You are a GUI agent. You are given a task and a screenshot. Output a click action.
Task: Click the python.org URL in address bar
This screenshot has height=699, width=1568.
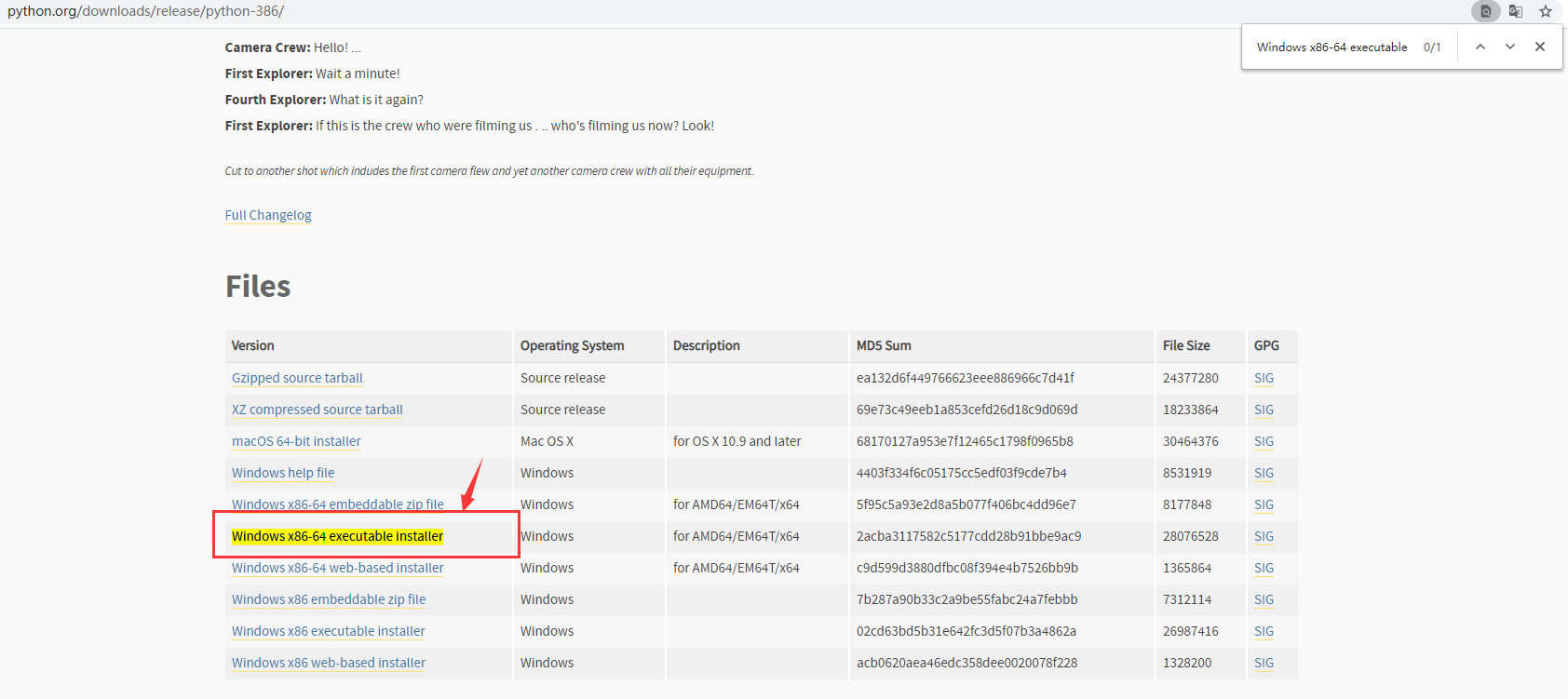tap(145, 11)
